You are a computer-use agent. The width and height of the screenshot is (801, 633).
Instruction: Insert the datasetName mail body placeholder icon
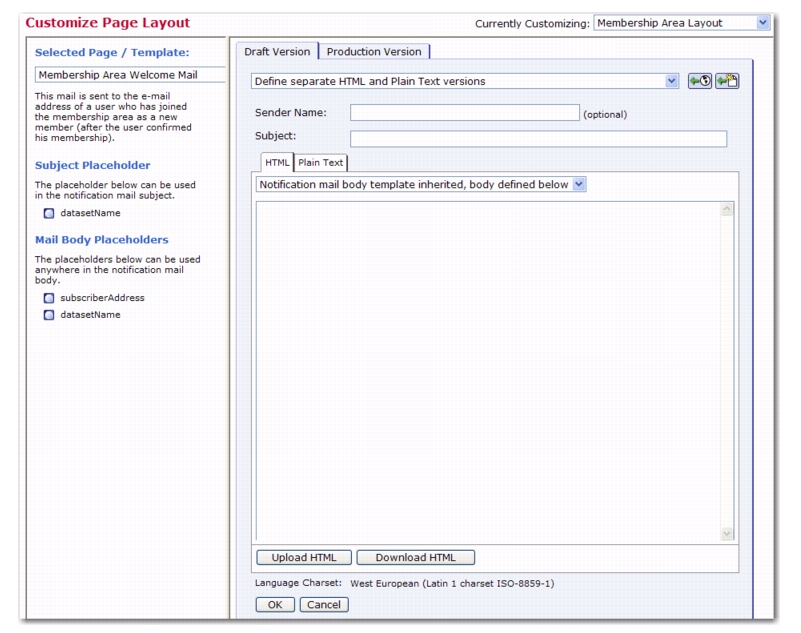(x=49, y=314)
